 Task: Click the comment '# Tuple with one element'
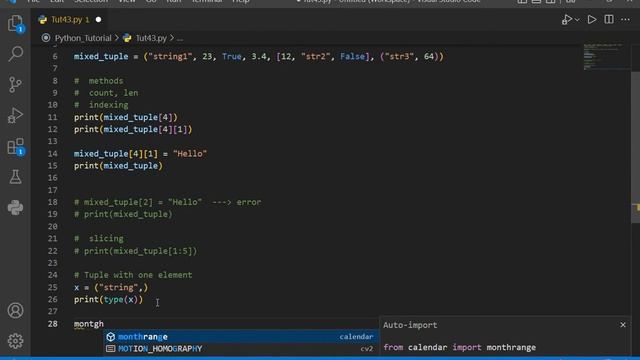coord(133,275)
